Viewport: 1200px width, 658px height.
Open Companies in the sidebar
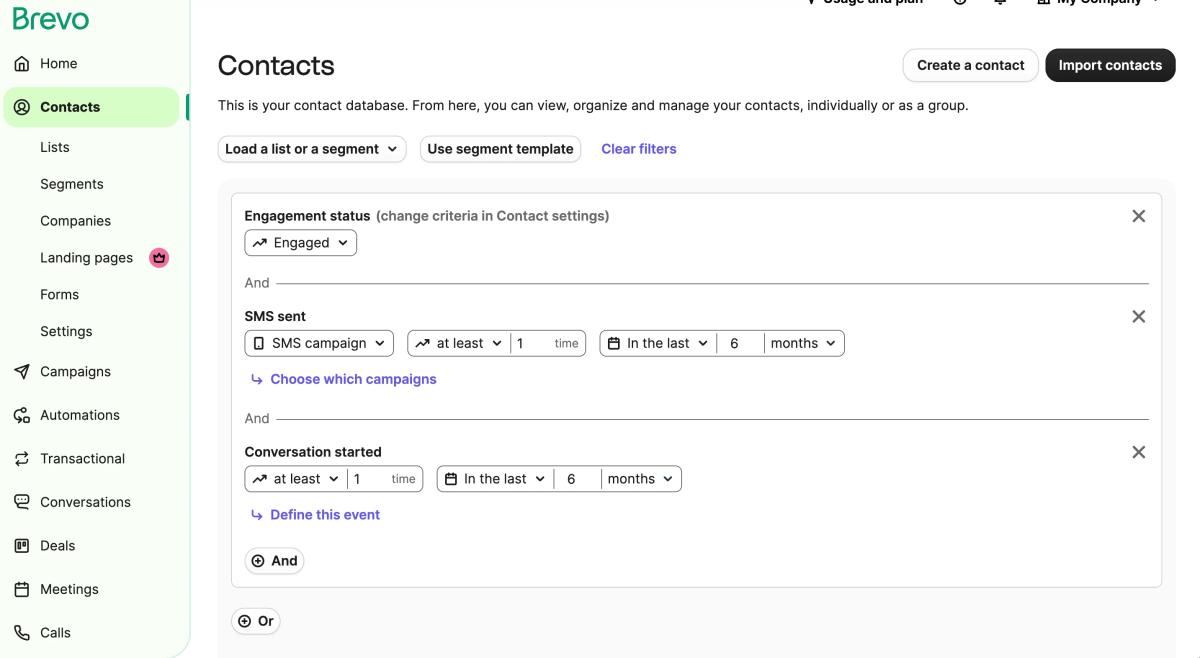click(76, 221)
